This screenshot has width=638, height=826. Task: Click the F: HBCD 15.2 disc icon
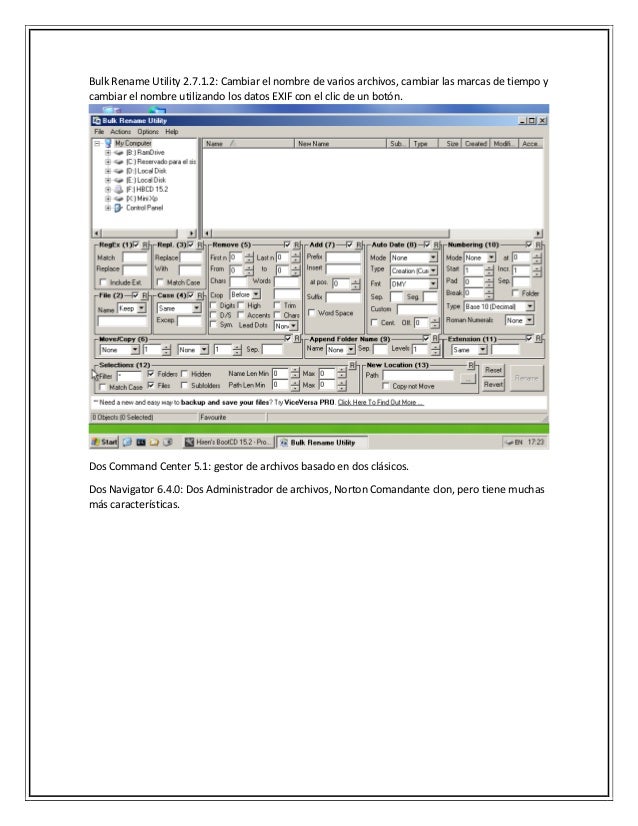tap(119, 189)
